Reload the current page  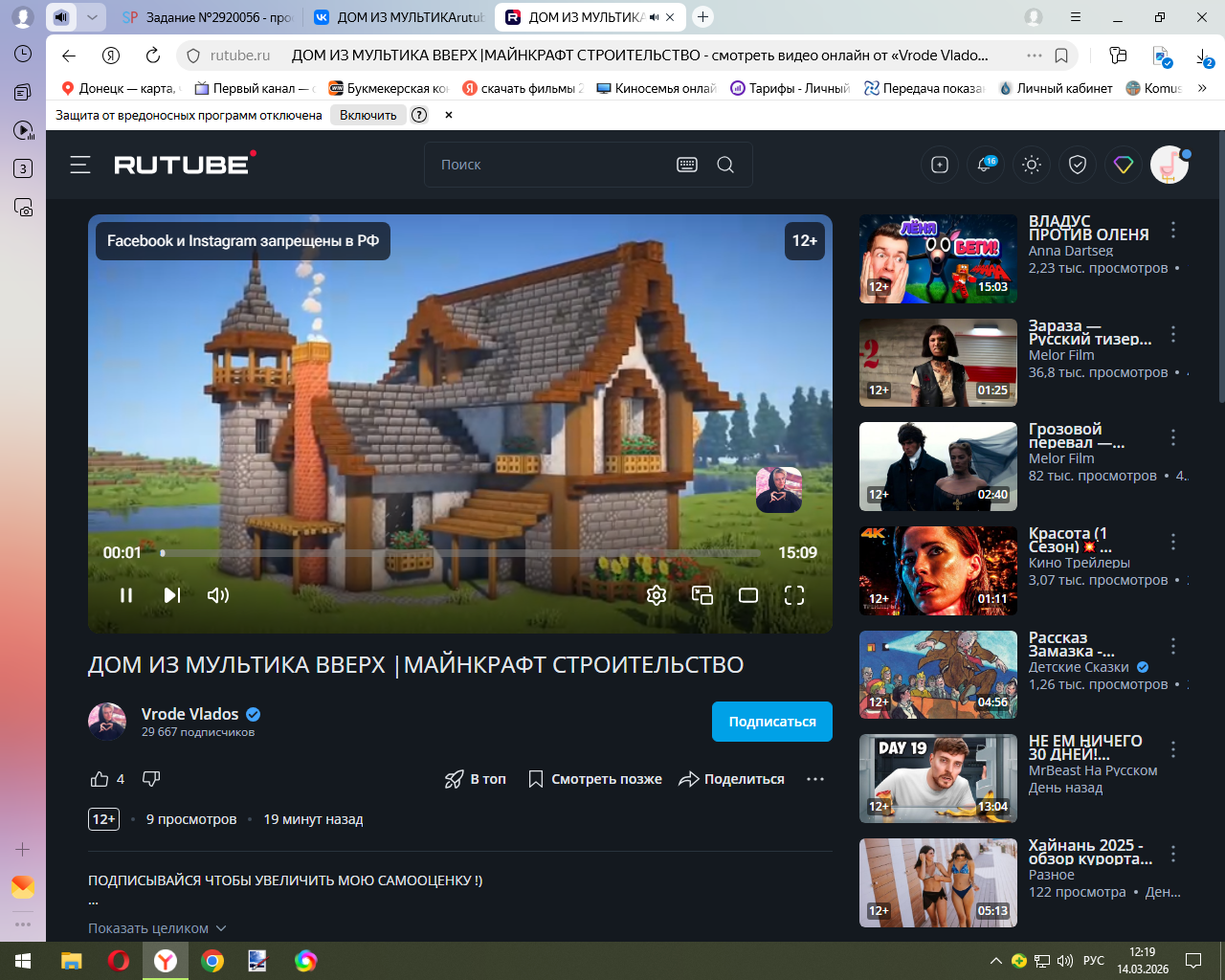[x=153, y=56]
